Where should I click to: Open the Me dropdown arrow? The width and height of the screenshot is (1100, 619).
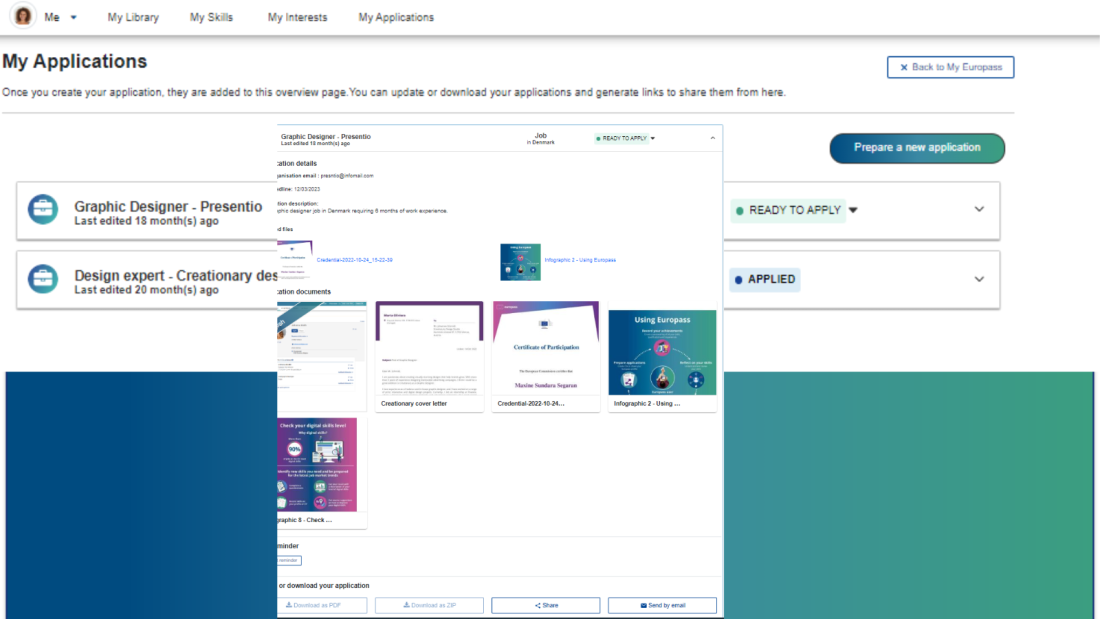tap(74, 18)
